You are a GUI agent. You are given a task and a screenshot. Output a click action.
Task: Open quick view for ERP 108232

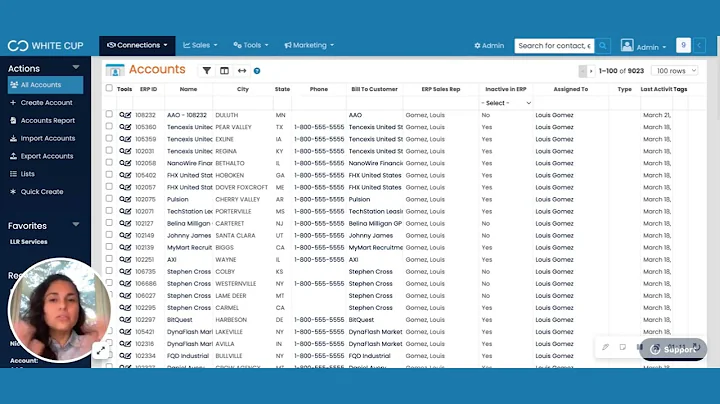click(x=122, y=115)
